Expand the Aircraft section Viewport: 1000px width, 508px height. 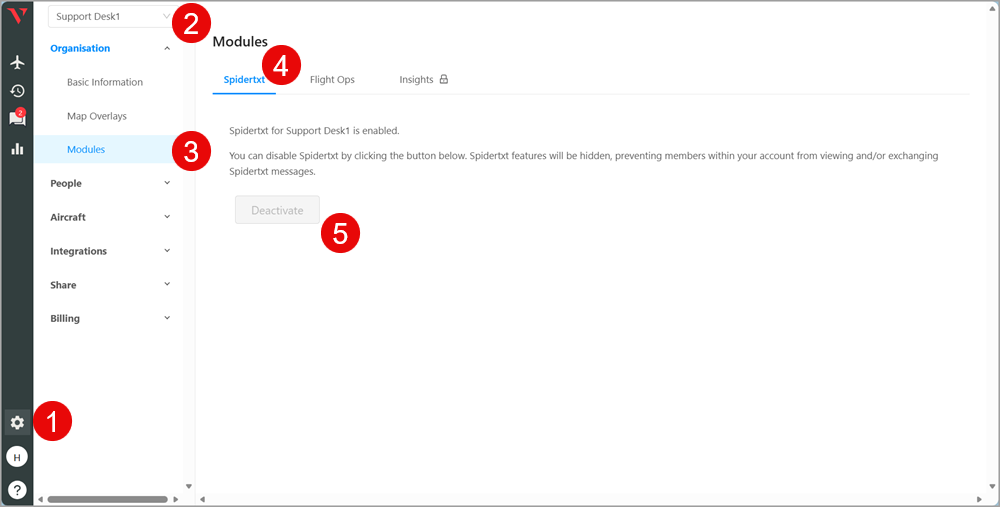110,217
